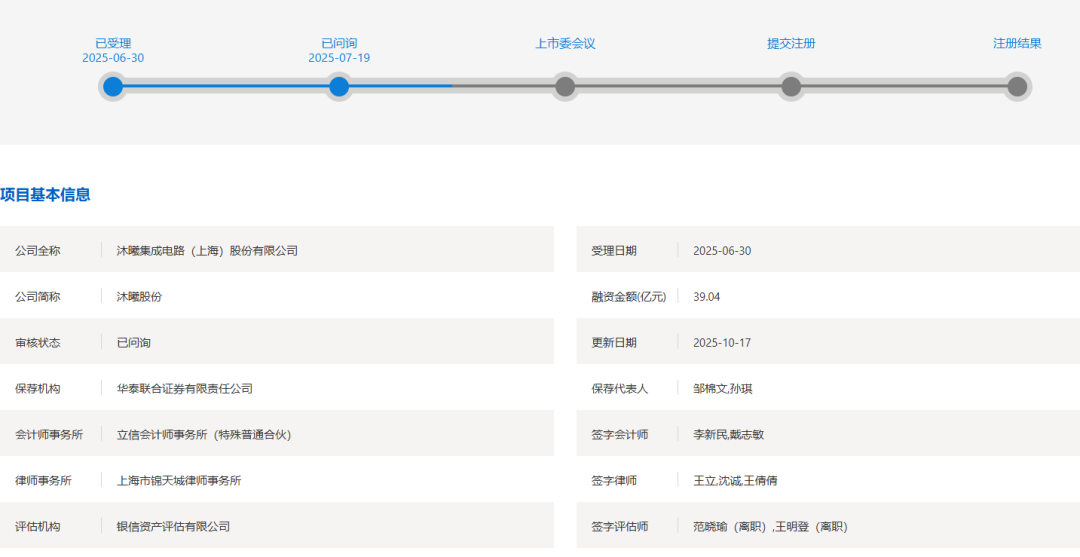Click law firm 上海市锦天城律师事务所 value
Image resolution: width=1080 pixels, height=557 pixels.
tap(179, 481)
